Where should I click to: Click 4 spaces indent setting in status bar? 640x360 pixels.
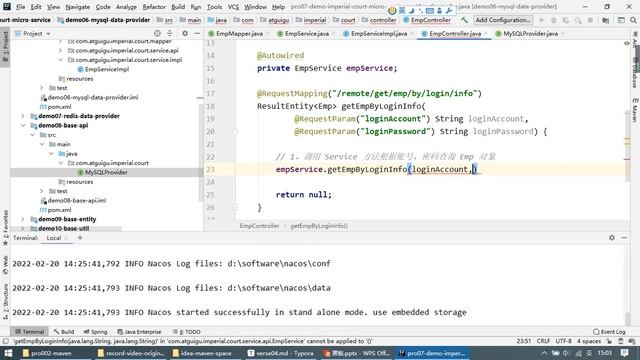[x=589, y=341]
